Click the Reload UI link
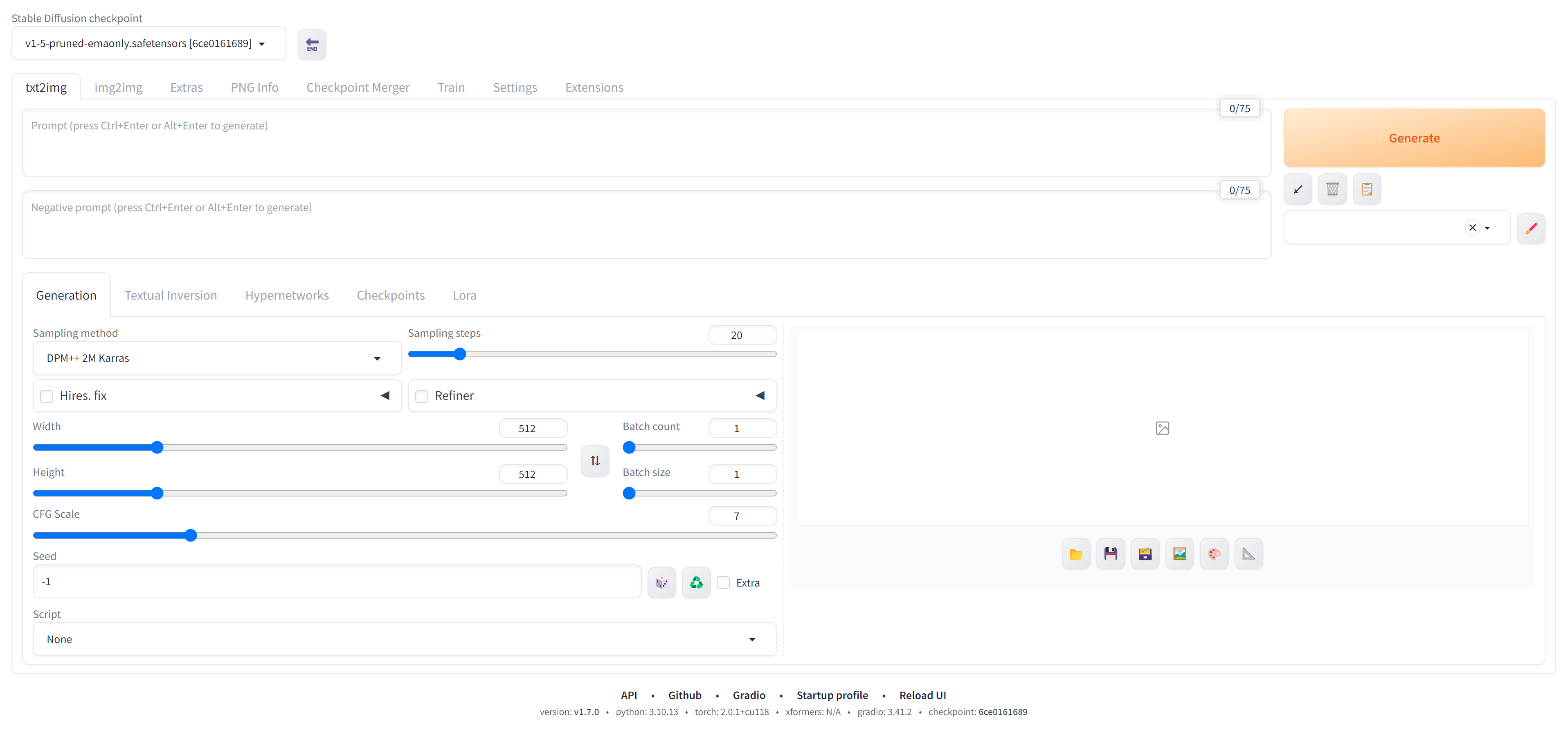 point(923,695)
